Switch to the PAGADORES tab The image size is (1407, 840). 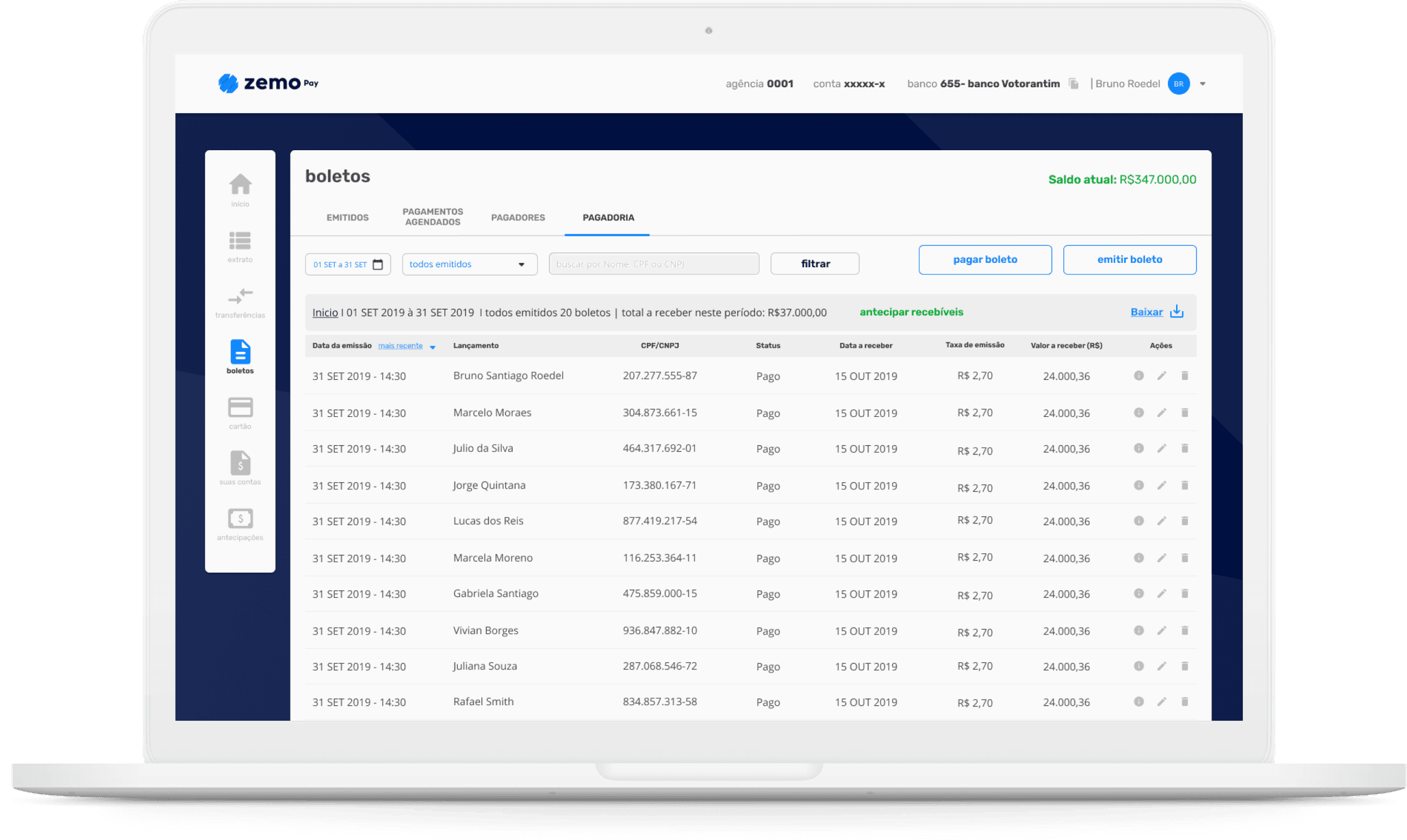[518, 218]
